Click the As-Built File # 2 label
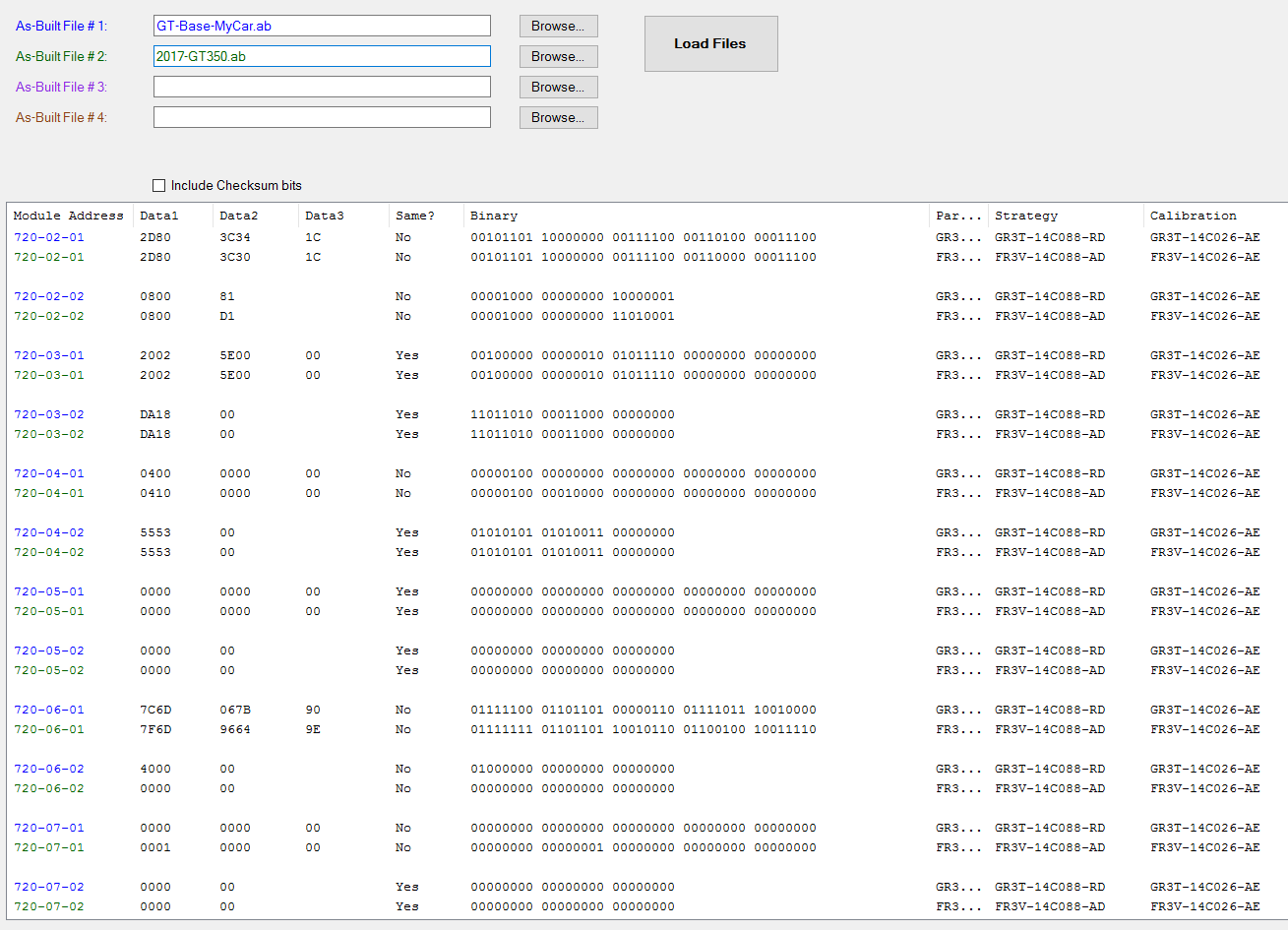 point(61,56)
